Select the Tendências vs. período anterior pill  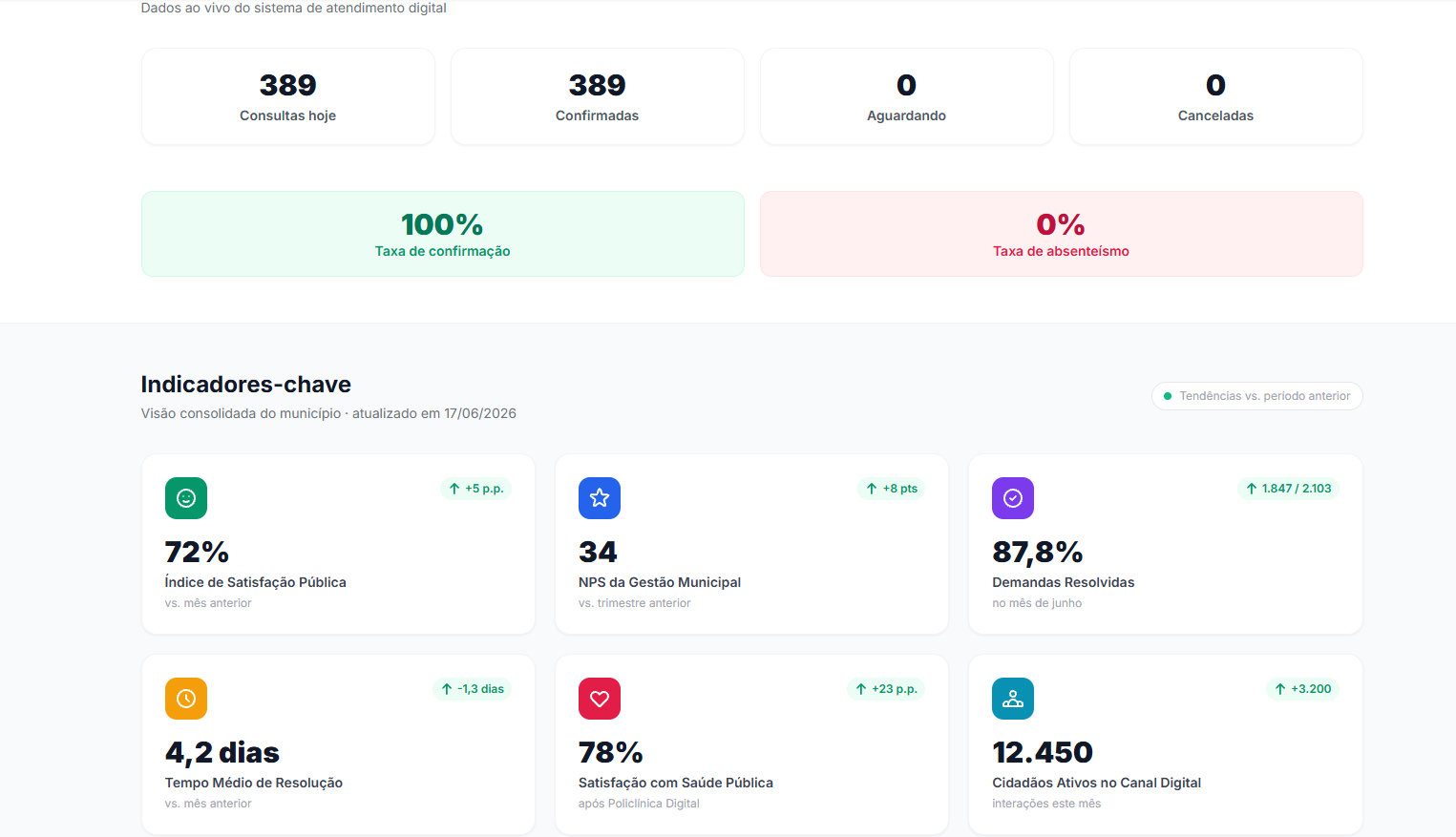point(1256,396)
